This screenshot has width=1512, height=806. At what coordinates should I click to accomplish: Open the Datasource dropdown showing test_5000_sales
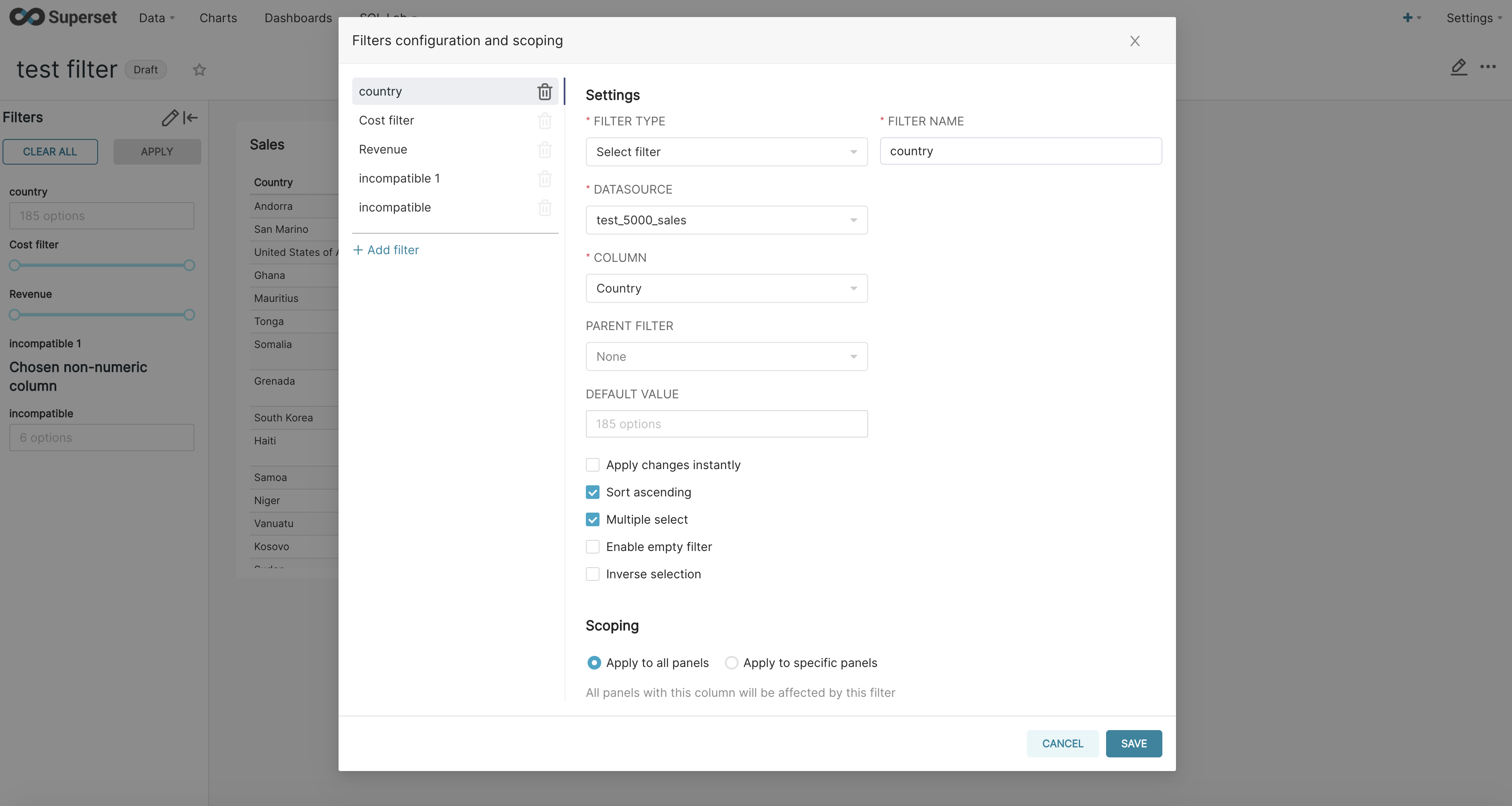tap(726, 220)
